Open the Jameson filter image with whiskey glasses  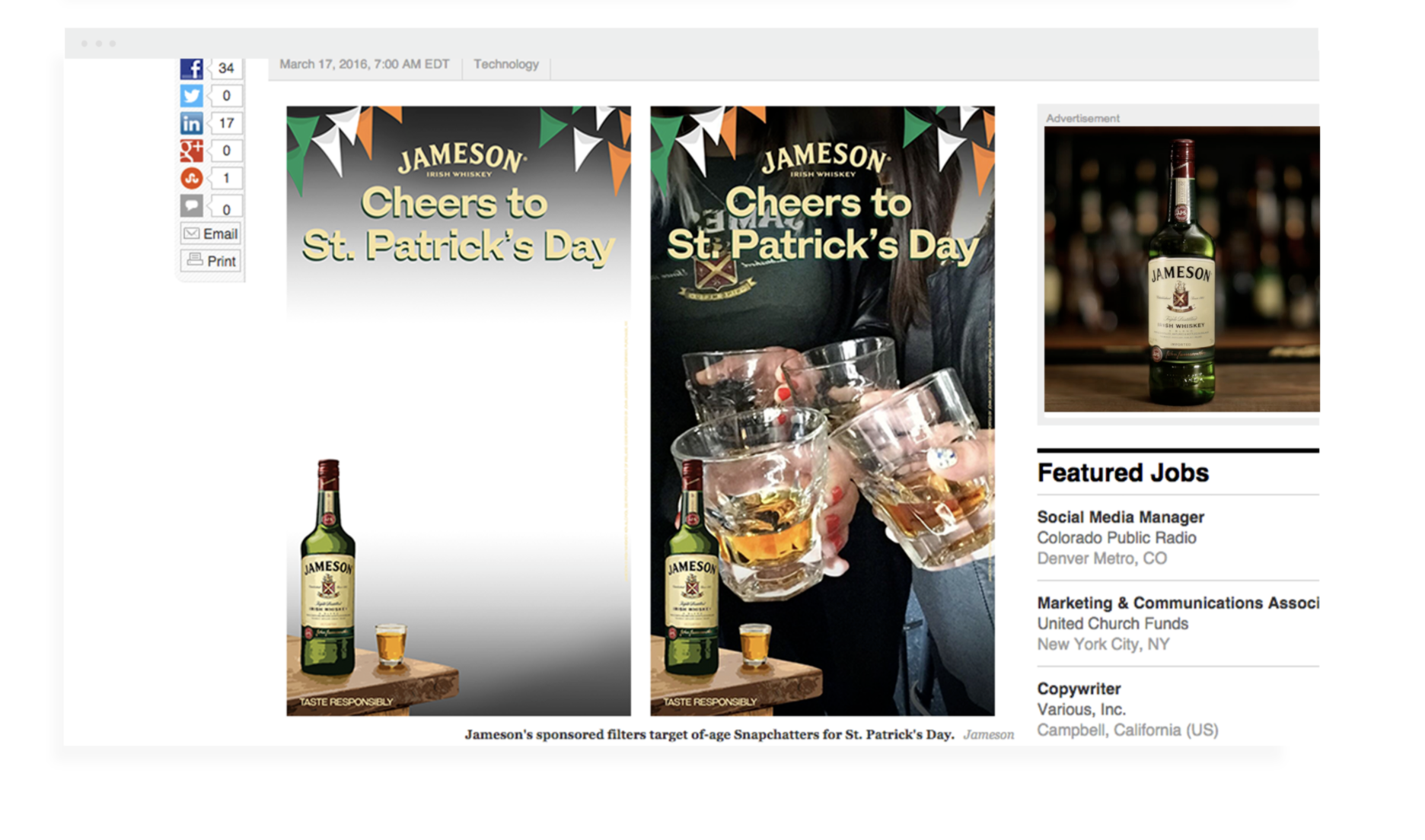(x=822, y=411)
